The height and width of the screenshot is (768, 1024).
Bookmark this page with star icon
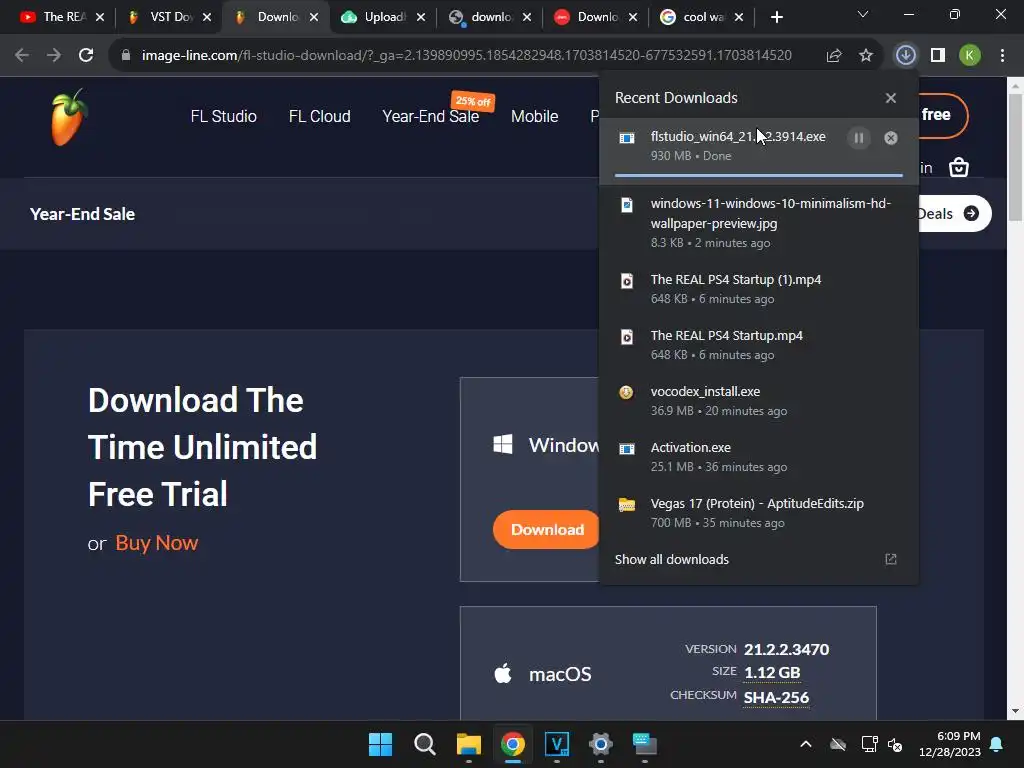coord(866,55)
